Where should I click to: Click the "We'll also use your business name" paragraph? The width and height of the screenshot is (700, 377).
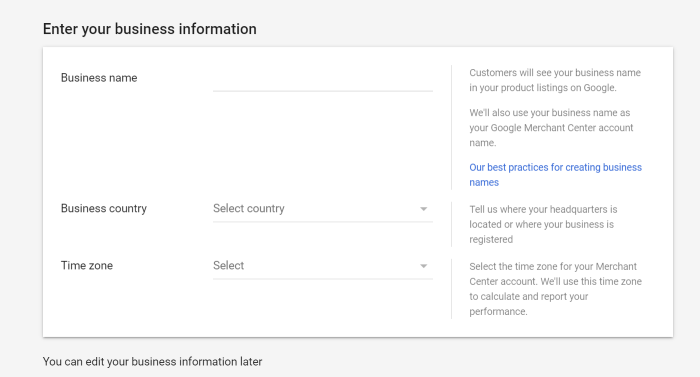click(551, 128)
